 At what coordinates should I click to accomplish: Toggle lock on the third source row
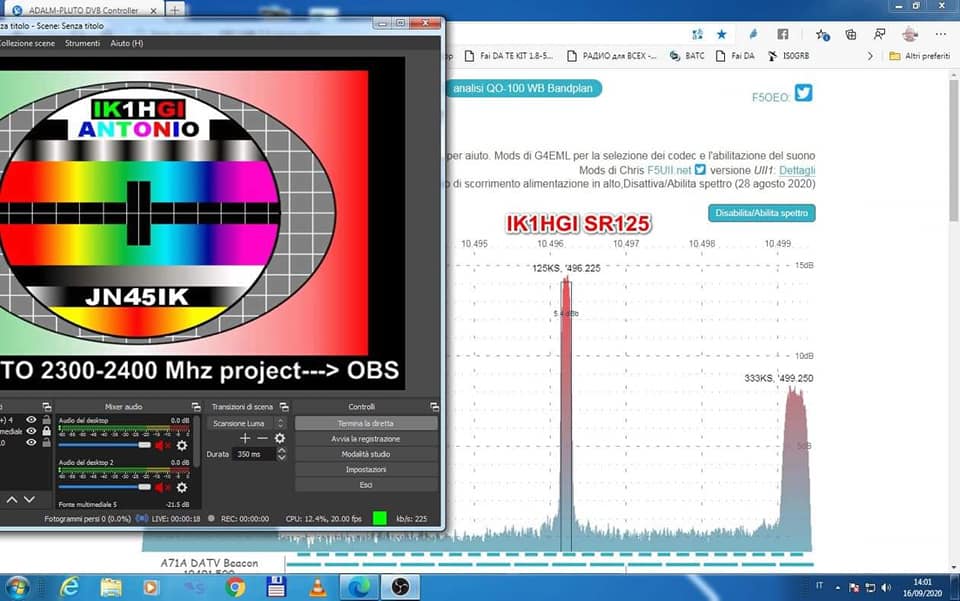click(x=47, y=442)
